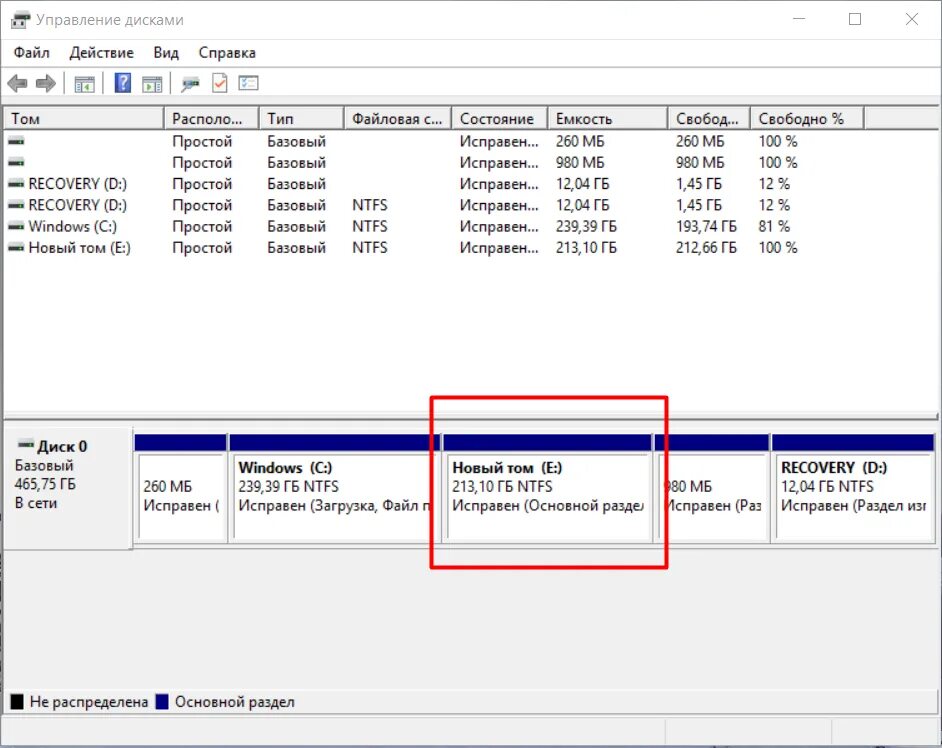Sort by the Емкость column header
942x748 pixels.
click(x=608, y=118)
